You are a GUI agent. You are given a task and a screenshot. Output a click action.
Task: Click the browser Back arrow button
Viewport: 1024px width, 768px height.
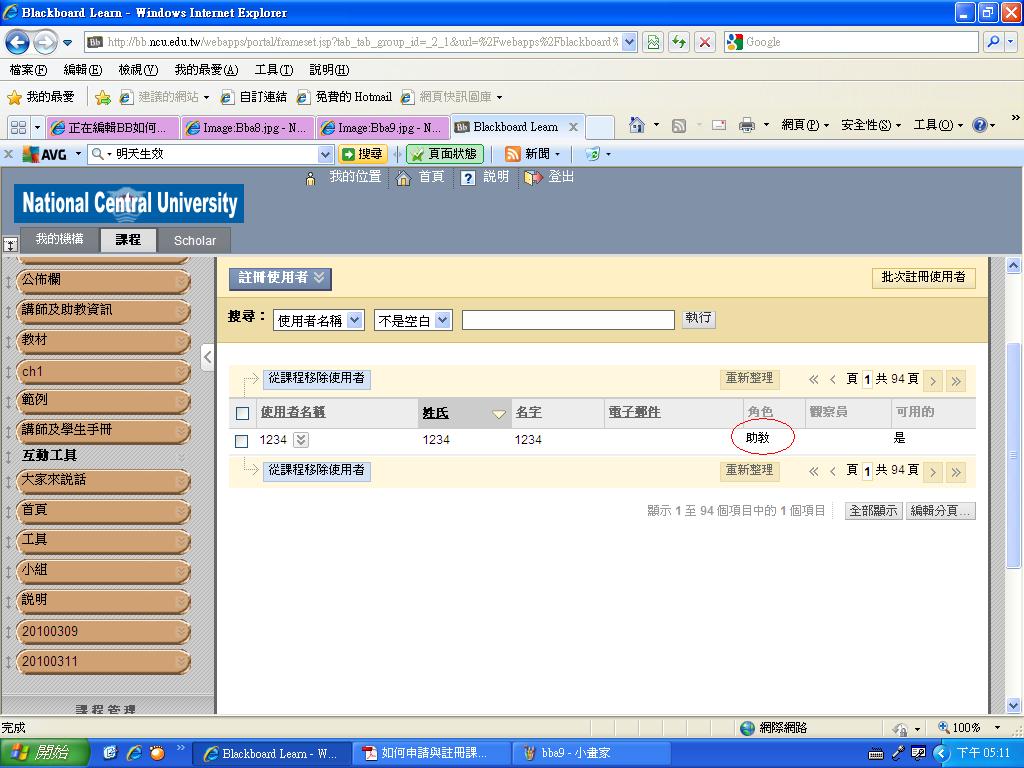point(17,42)
